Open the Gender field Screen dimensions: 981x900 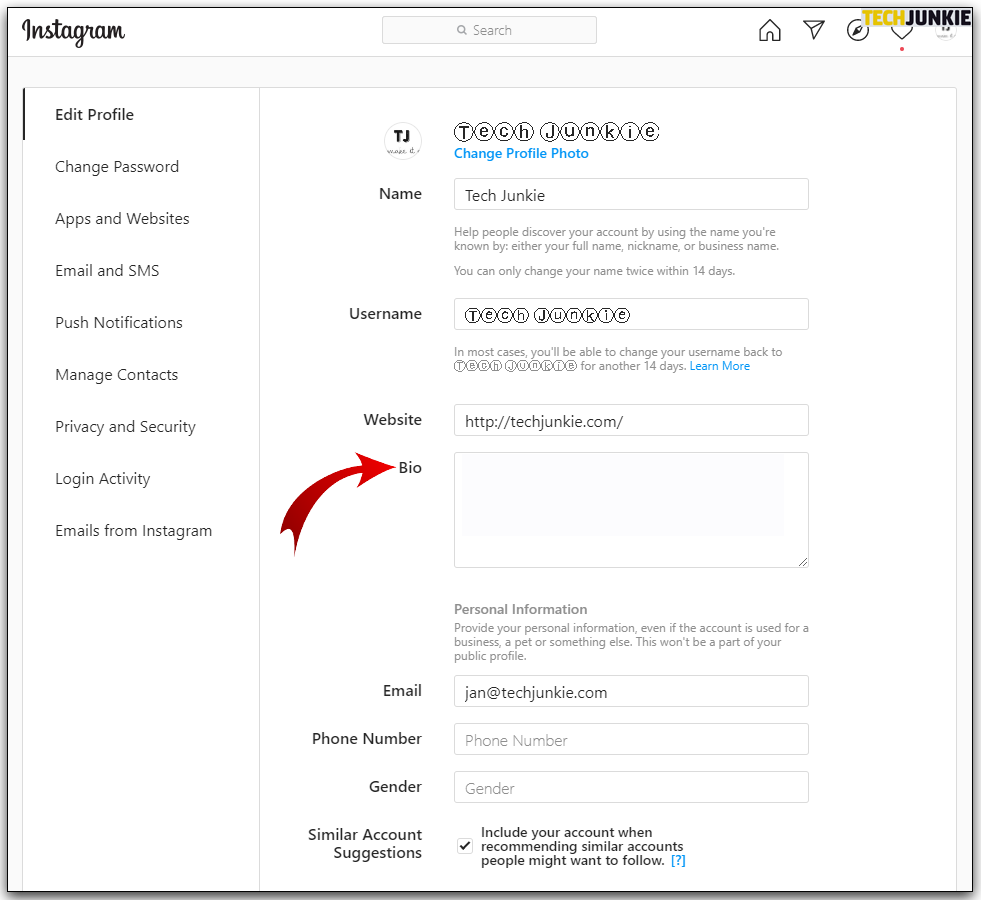pyautogui.click(x=631, y=787)
